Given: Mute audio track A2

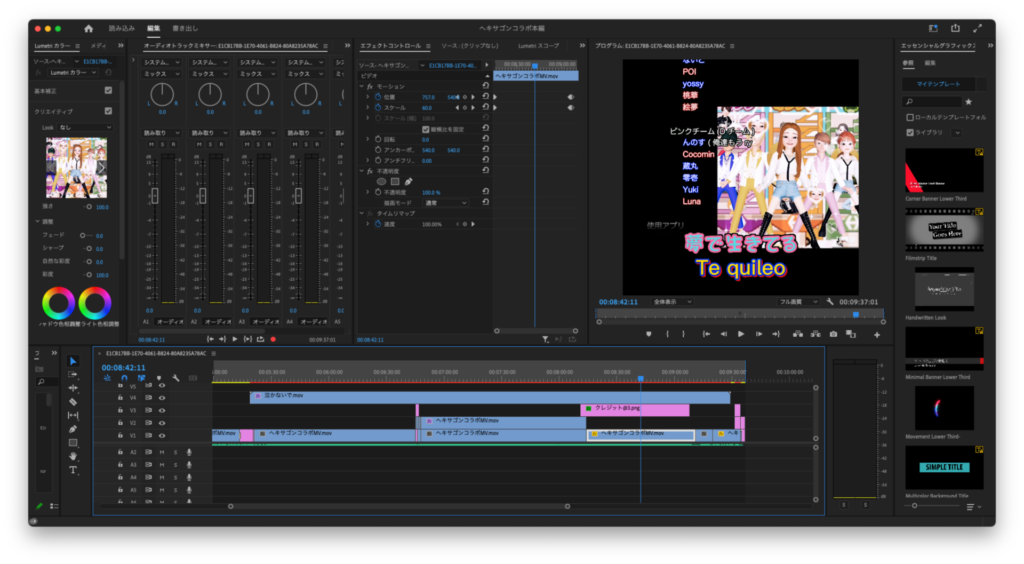Looking at the screenshot, I should [x=162, y=452].
